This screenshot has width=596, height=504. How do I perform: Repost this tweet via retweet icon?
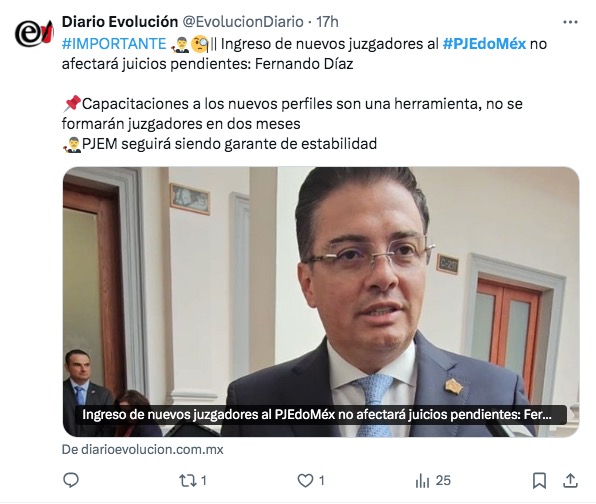pos(187,481)
